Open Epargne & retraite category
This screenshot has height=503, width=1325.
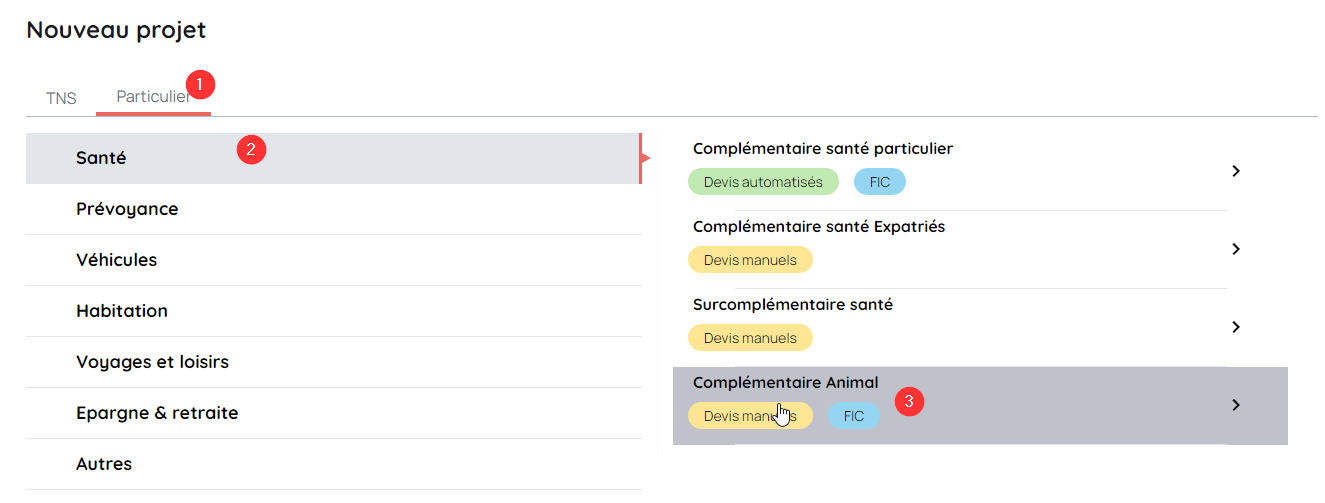click(x=157, y=413)
